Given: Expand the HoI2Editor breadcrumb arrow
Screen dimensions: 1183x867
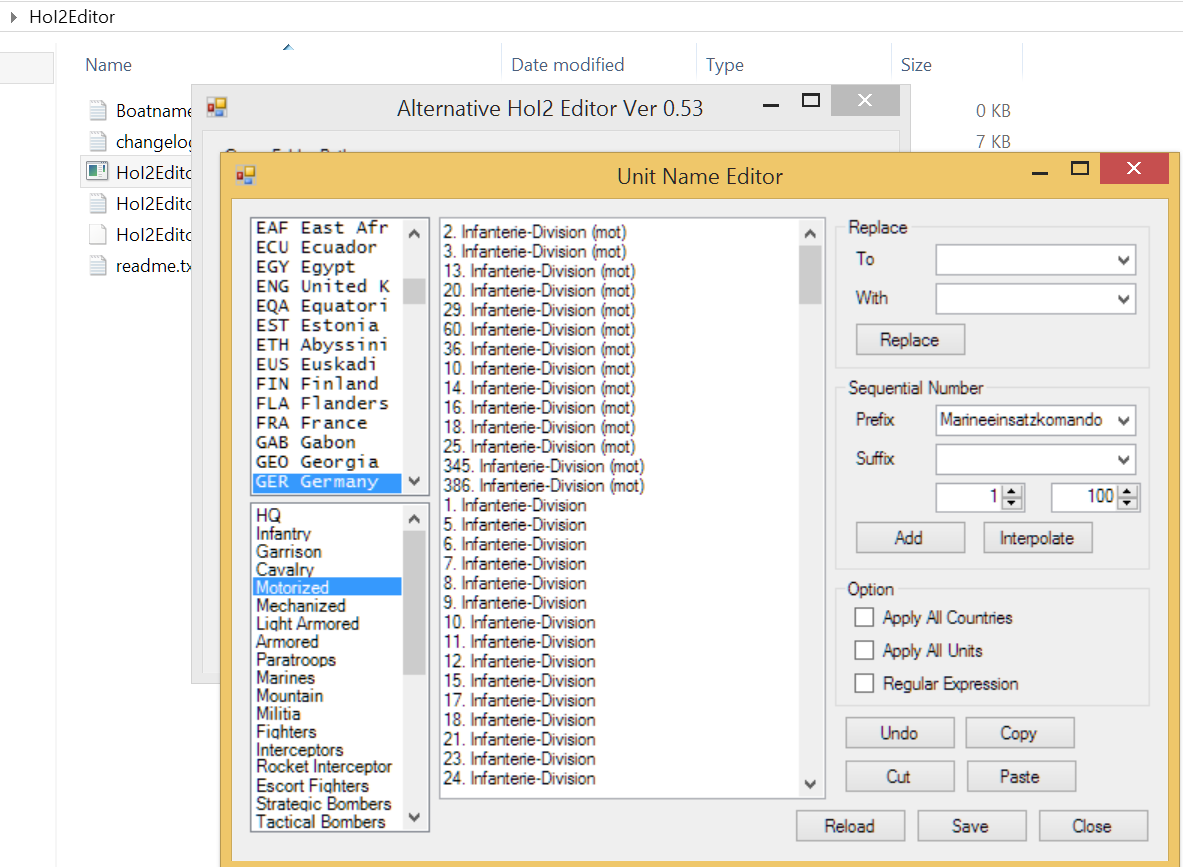Looking at the screenshot, I should pos(13,17).
